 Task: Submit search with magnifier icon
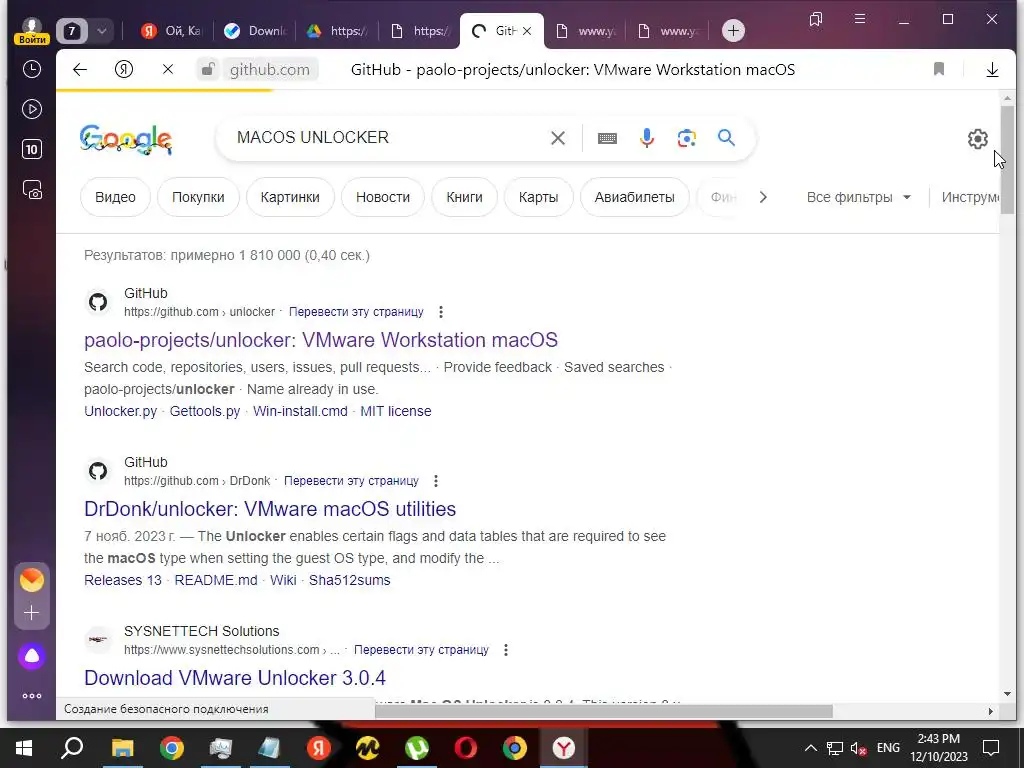(726, 138)
